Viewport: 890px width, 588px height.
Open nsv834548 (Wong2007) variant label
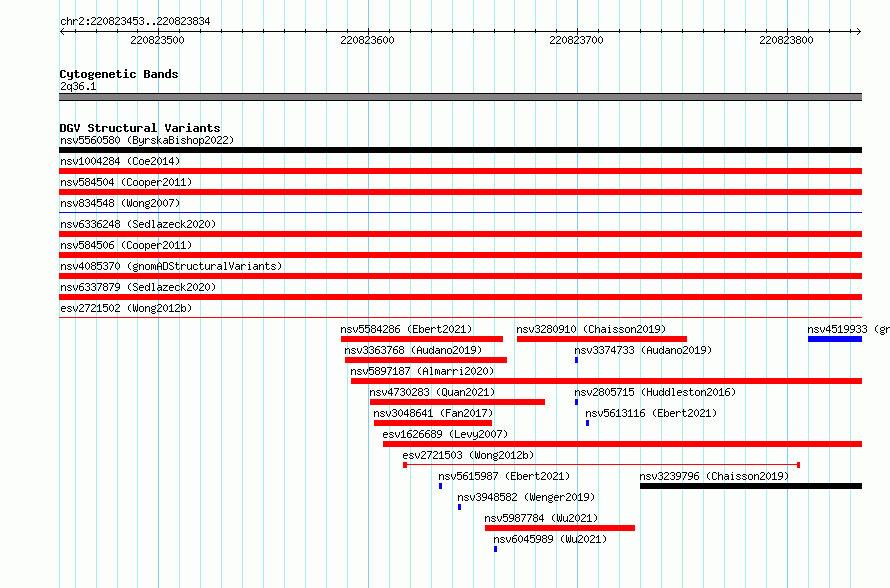[x=120, y=203]
